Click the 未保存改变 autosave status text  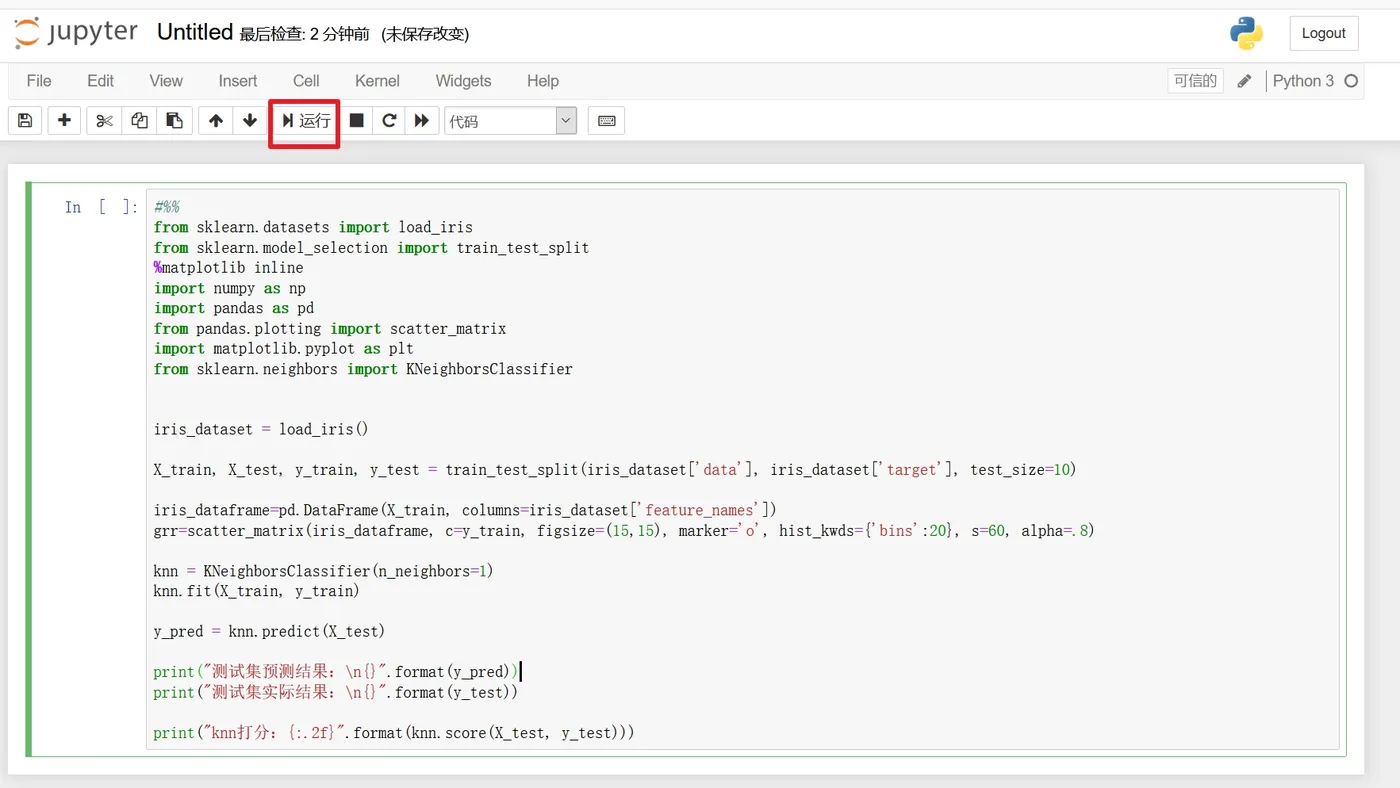[425, 34]
